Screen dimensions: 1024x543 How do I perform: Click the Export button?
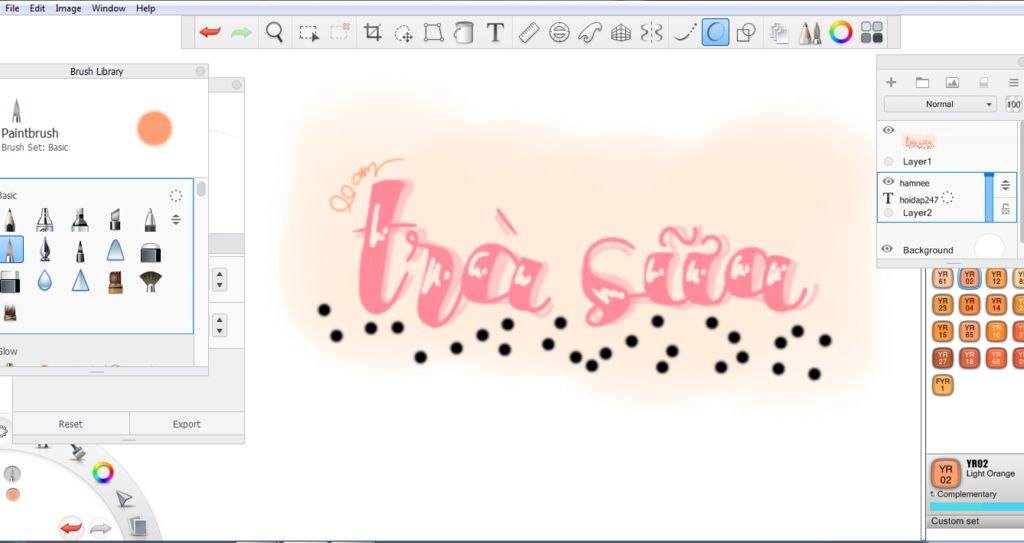coord(187,423)
